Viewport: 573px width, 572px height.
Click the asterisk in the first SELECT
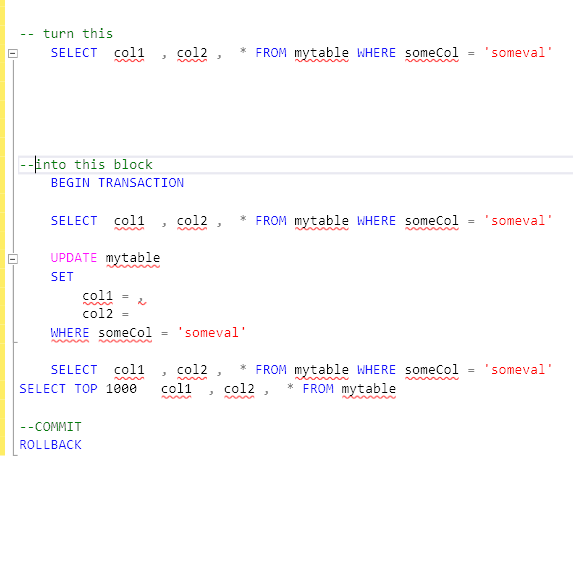(243, 51)
